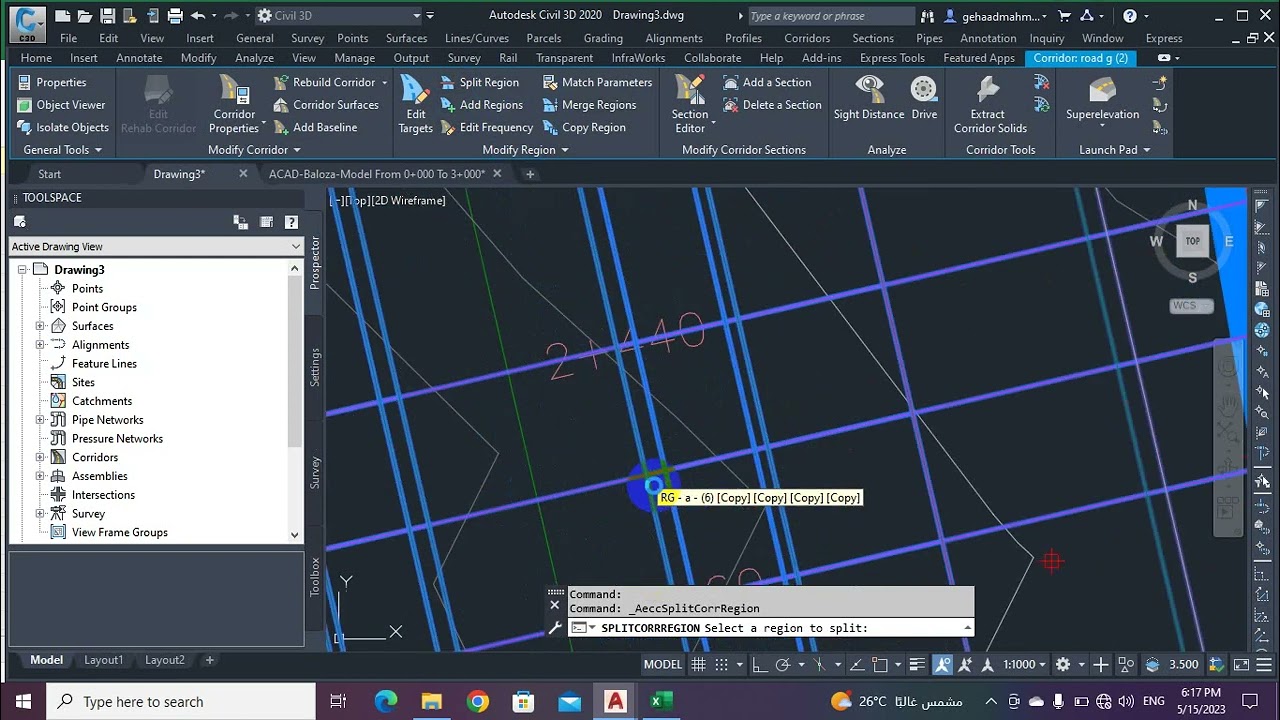Viewport: 1280px width, 720px height.
Task: Expand the Alignments tree node
Action: point(40,345)
